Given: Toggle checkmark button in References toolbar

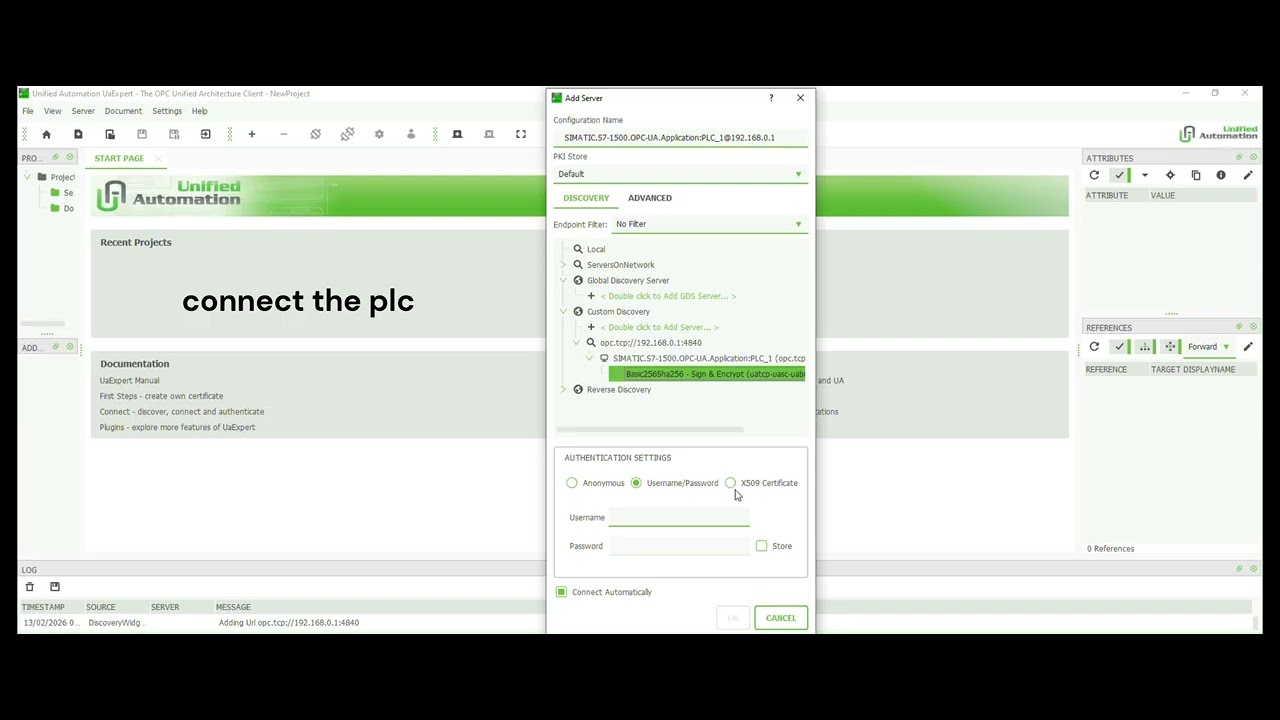Looking at the screenshot, I should coord(1120,347).
